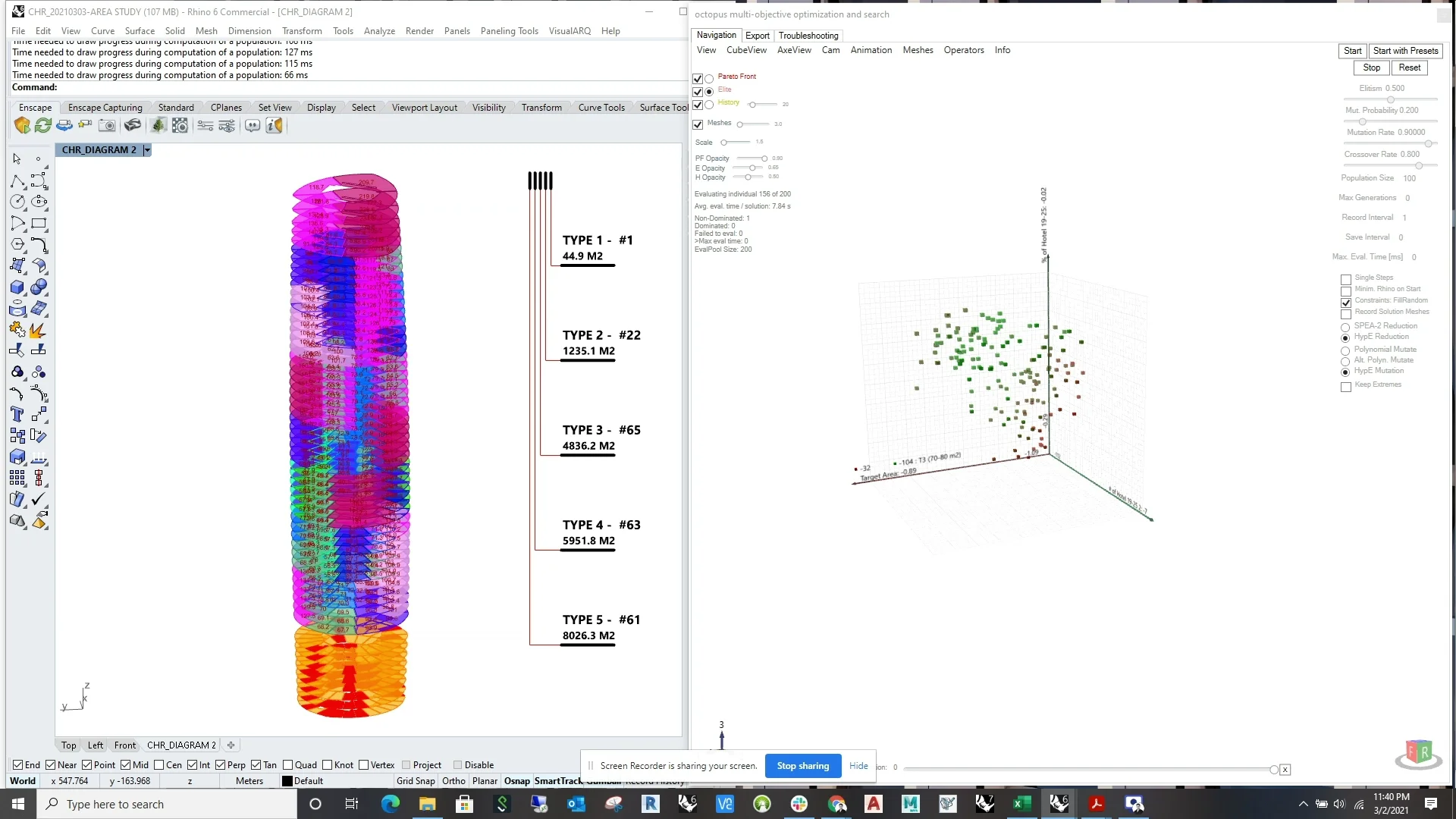
Task: Toggle the Pareto Front checkbox
Action: 698,78
